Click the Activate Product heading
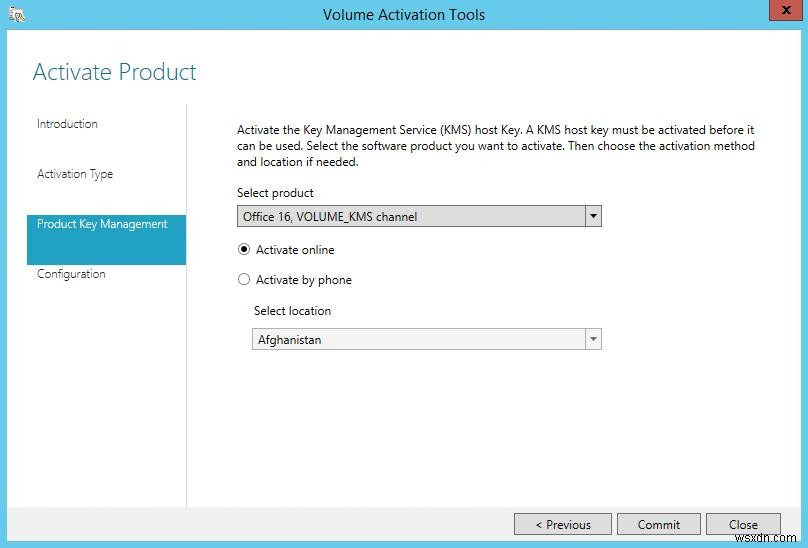Viewport: 808px width, 548px height. tap(115, 72)
